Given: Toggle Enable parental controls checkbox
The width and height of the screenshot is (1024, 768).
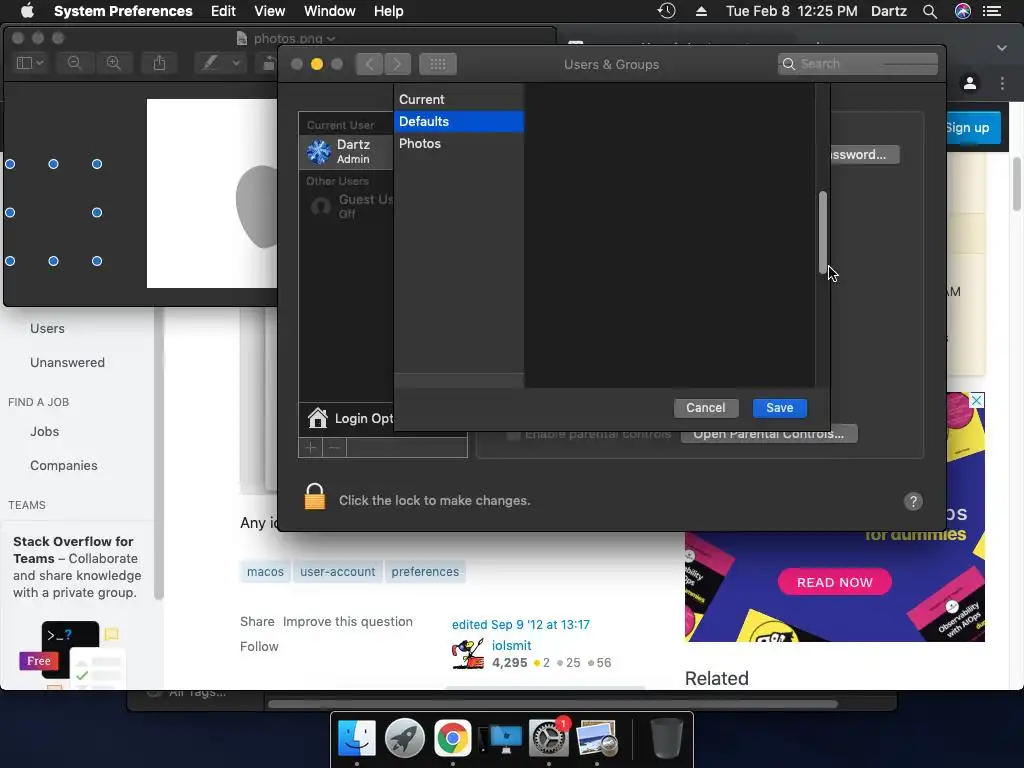Looking at the screenshot, I should (515, 434).
